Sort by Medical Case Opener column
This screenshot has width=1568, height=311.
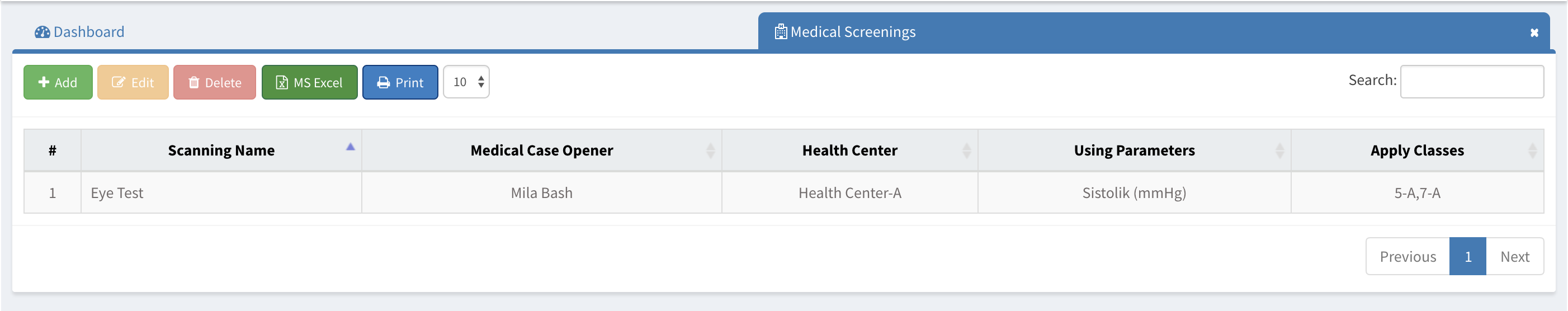pyautogui.click(x=710, y=150)
